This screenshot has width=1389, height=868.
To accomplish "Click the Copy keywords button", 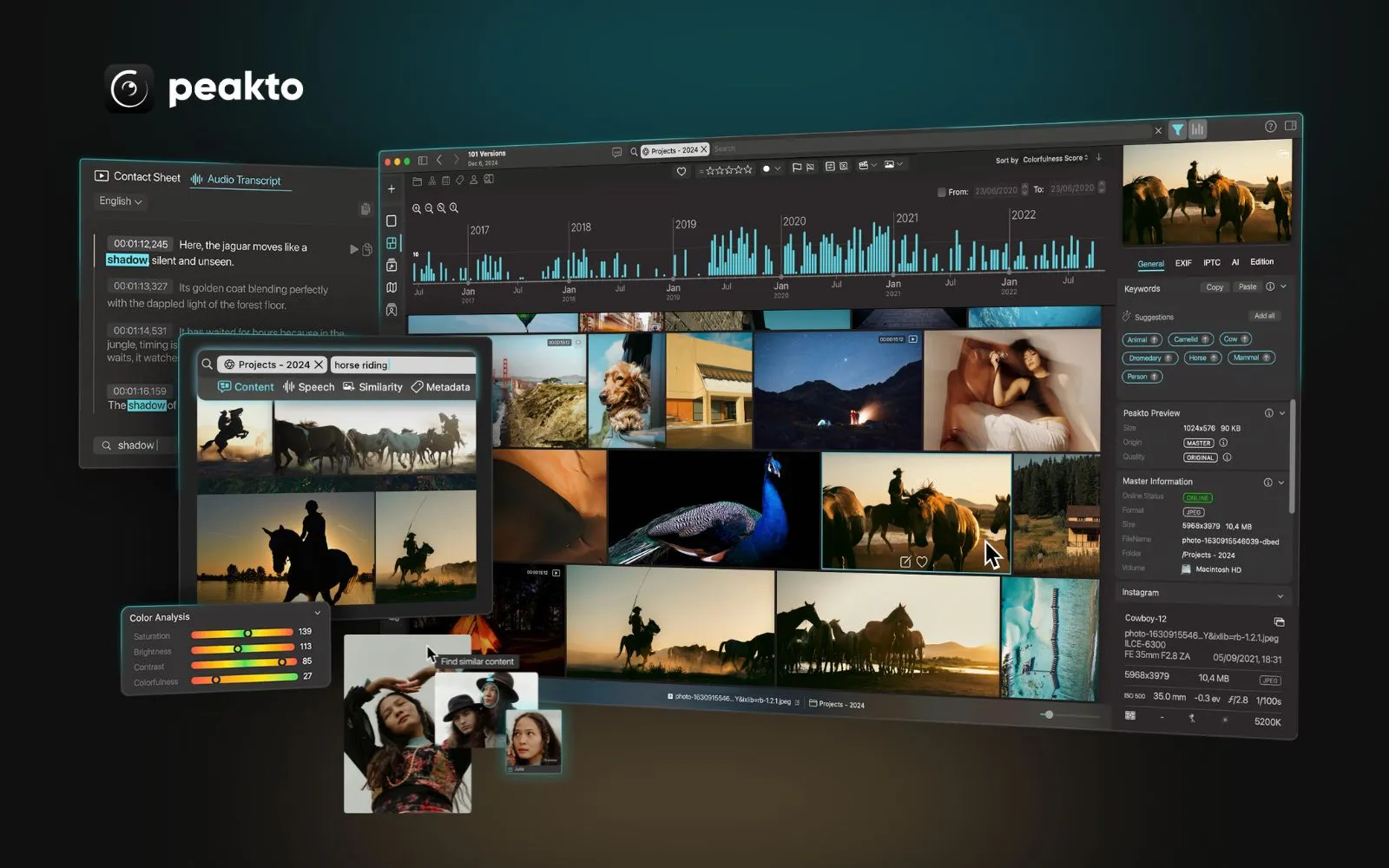I will point(1215,287).
